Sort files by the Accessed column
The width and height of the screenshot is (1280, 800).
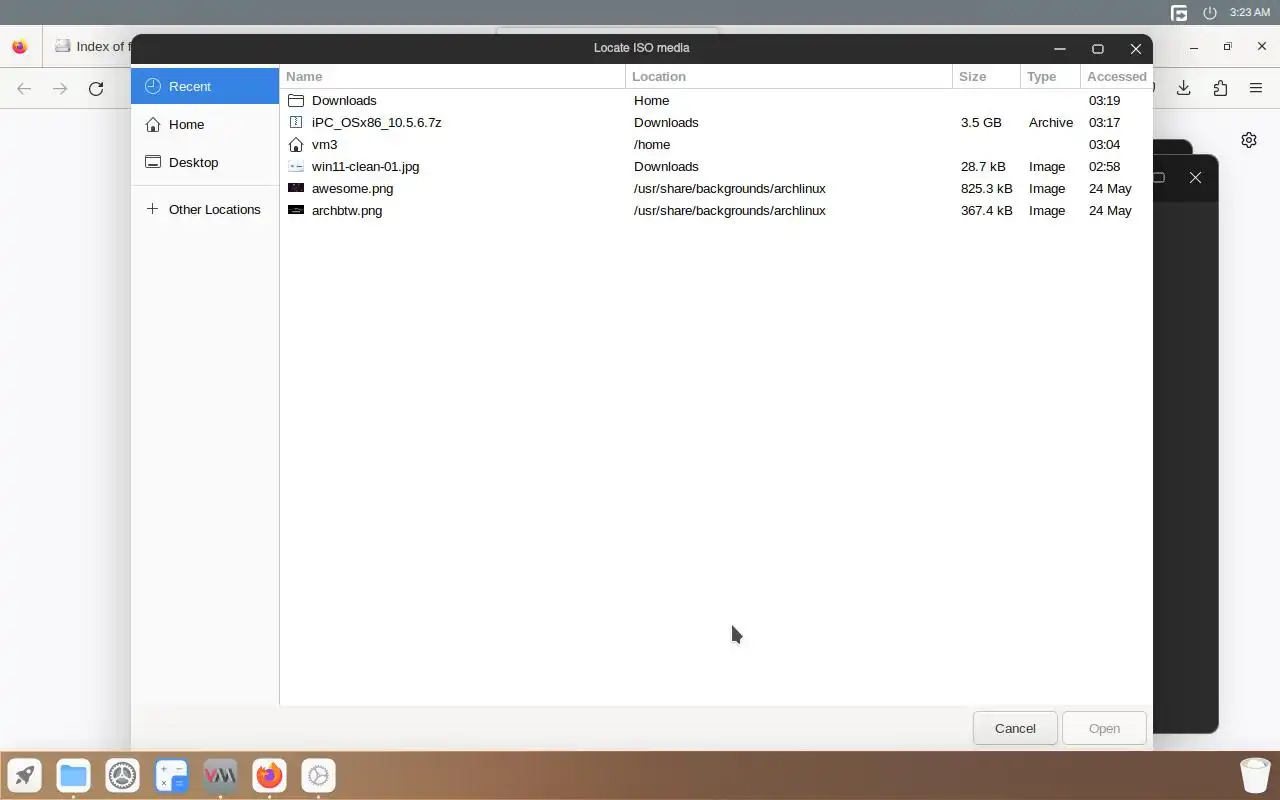[1116, 76]
